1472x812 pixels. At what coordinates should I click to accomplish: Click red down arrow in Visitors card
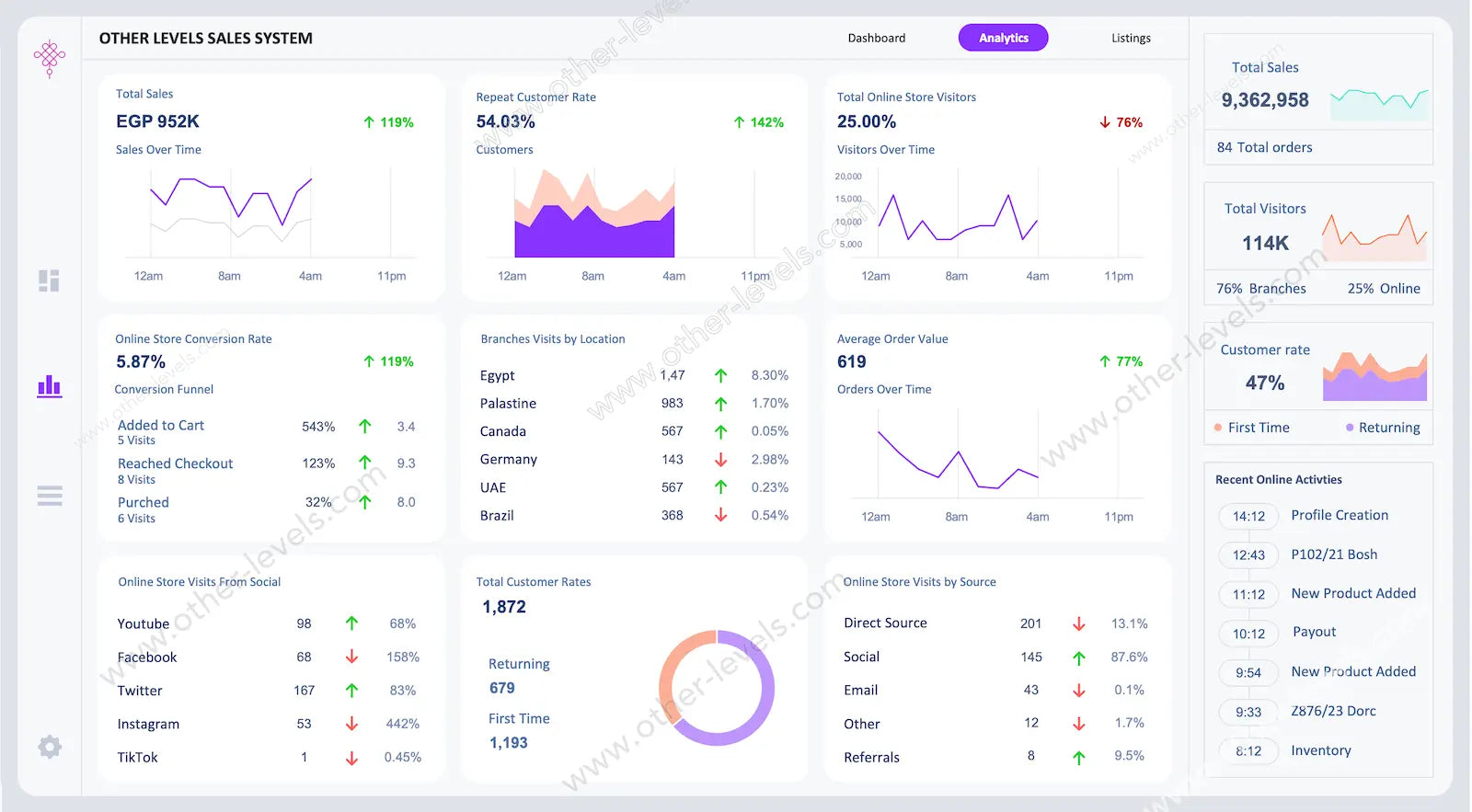click(x=1105, y=122)
